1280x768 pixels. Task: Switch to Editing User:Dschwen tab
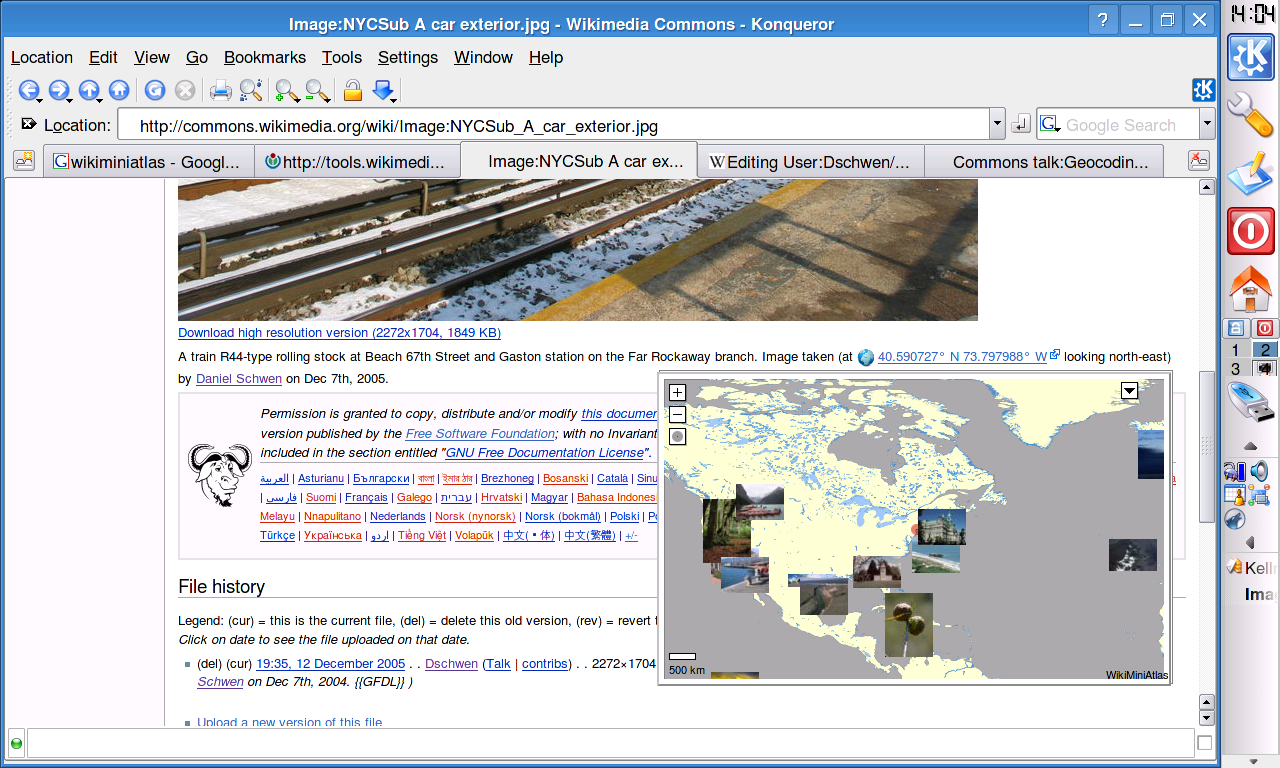coord(810,161)
